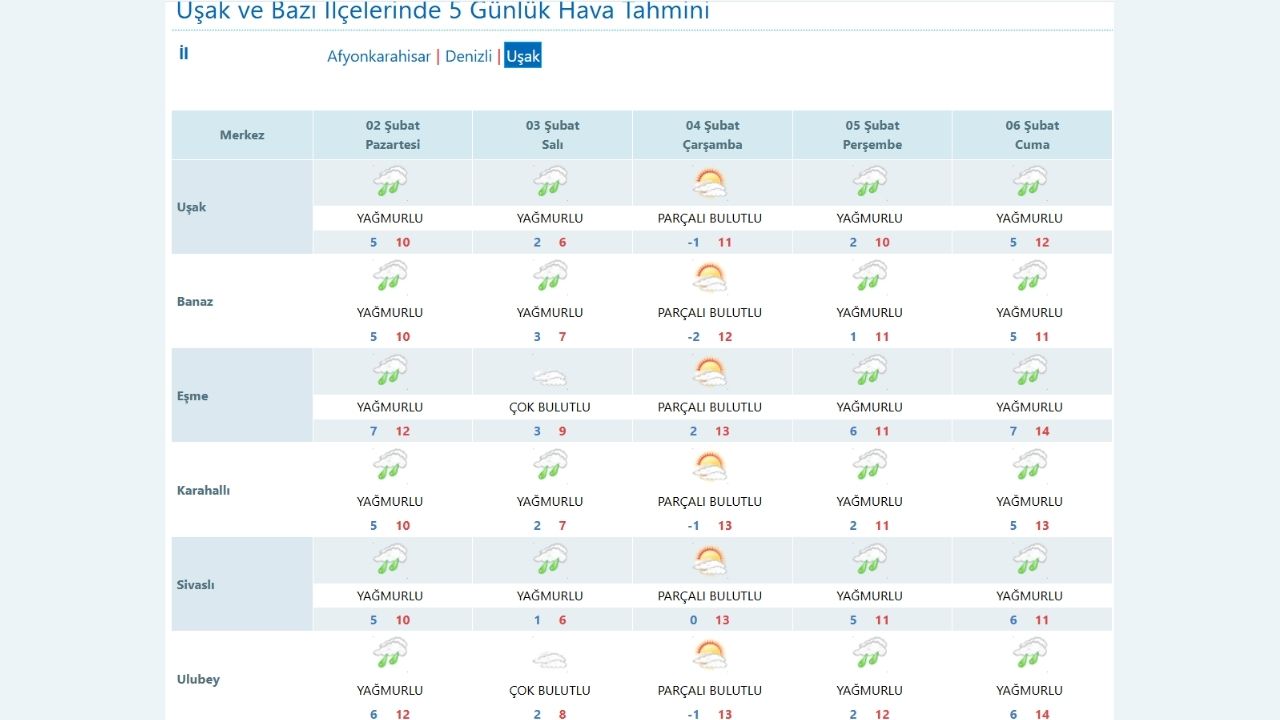Click Banaz's rain shower icon for 02 Şubat
The width and height of the screenshot is (1280, 720).
pos(390,275)
